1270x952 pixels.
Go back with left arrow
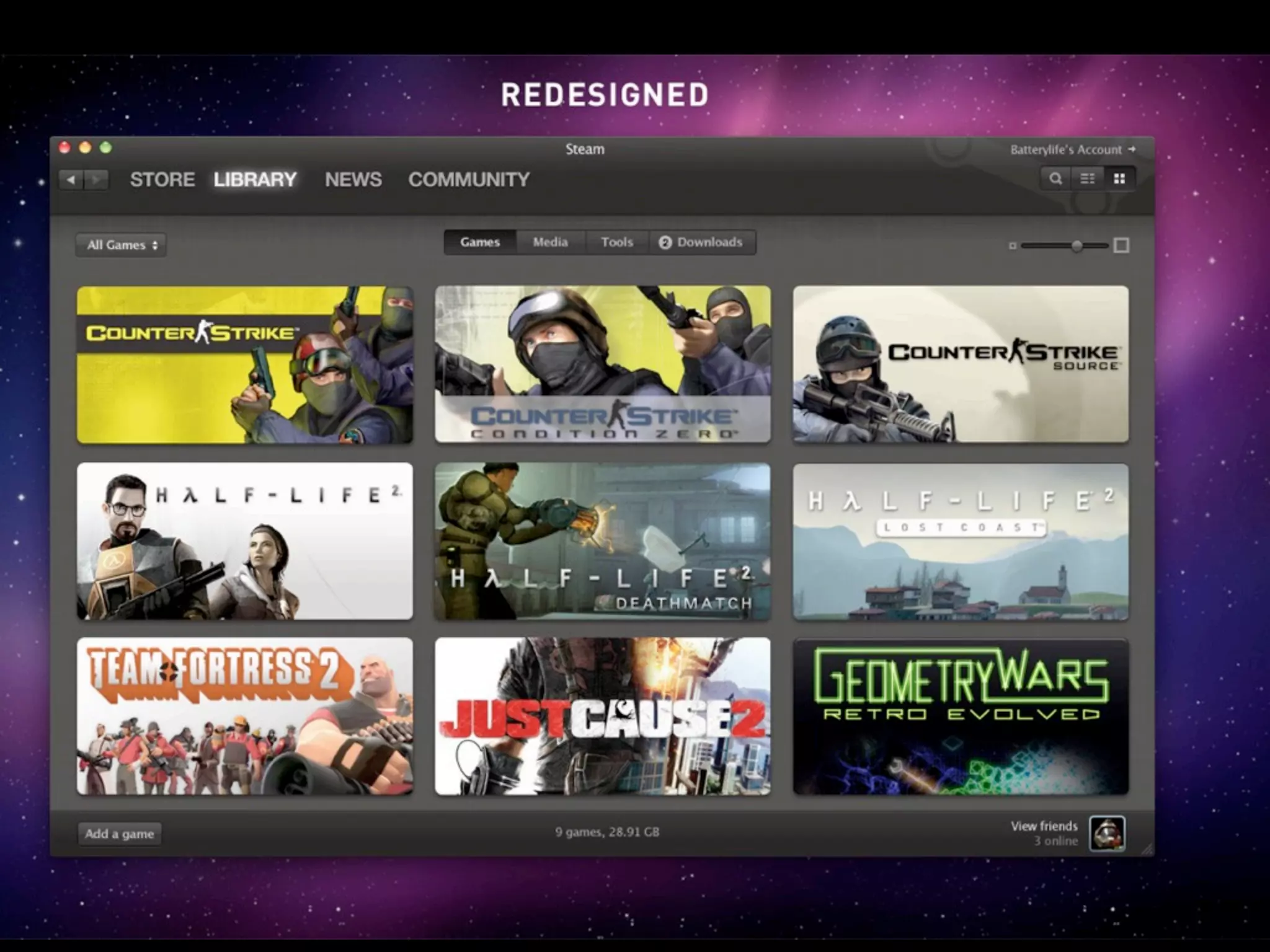click(71, 180)
